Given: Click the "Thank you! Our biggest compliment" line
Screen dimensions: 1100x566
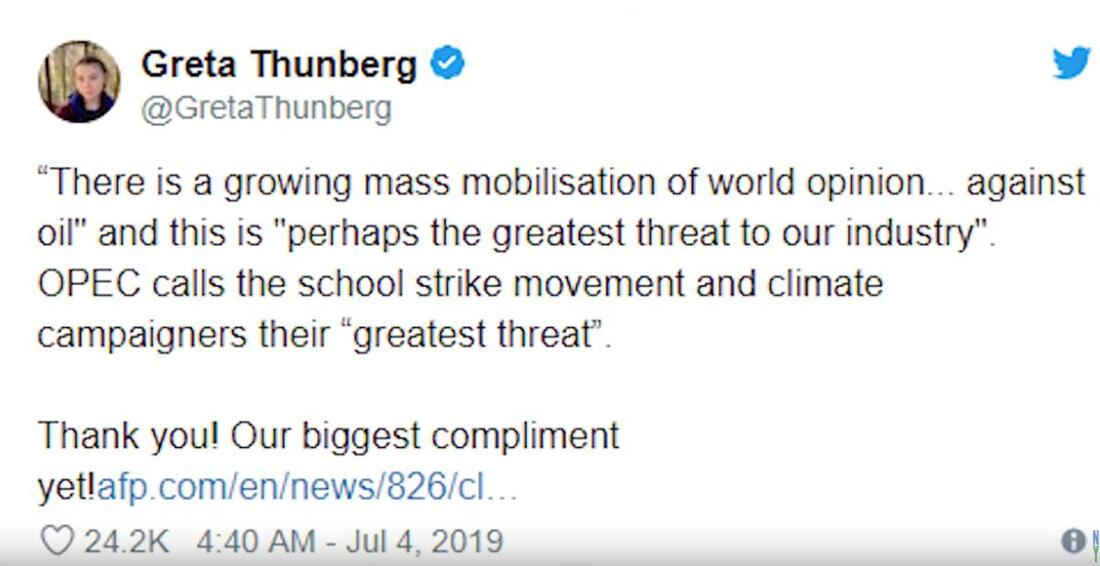Looking at the screenshot, I should point(328,437).
